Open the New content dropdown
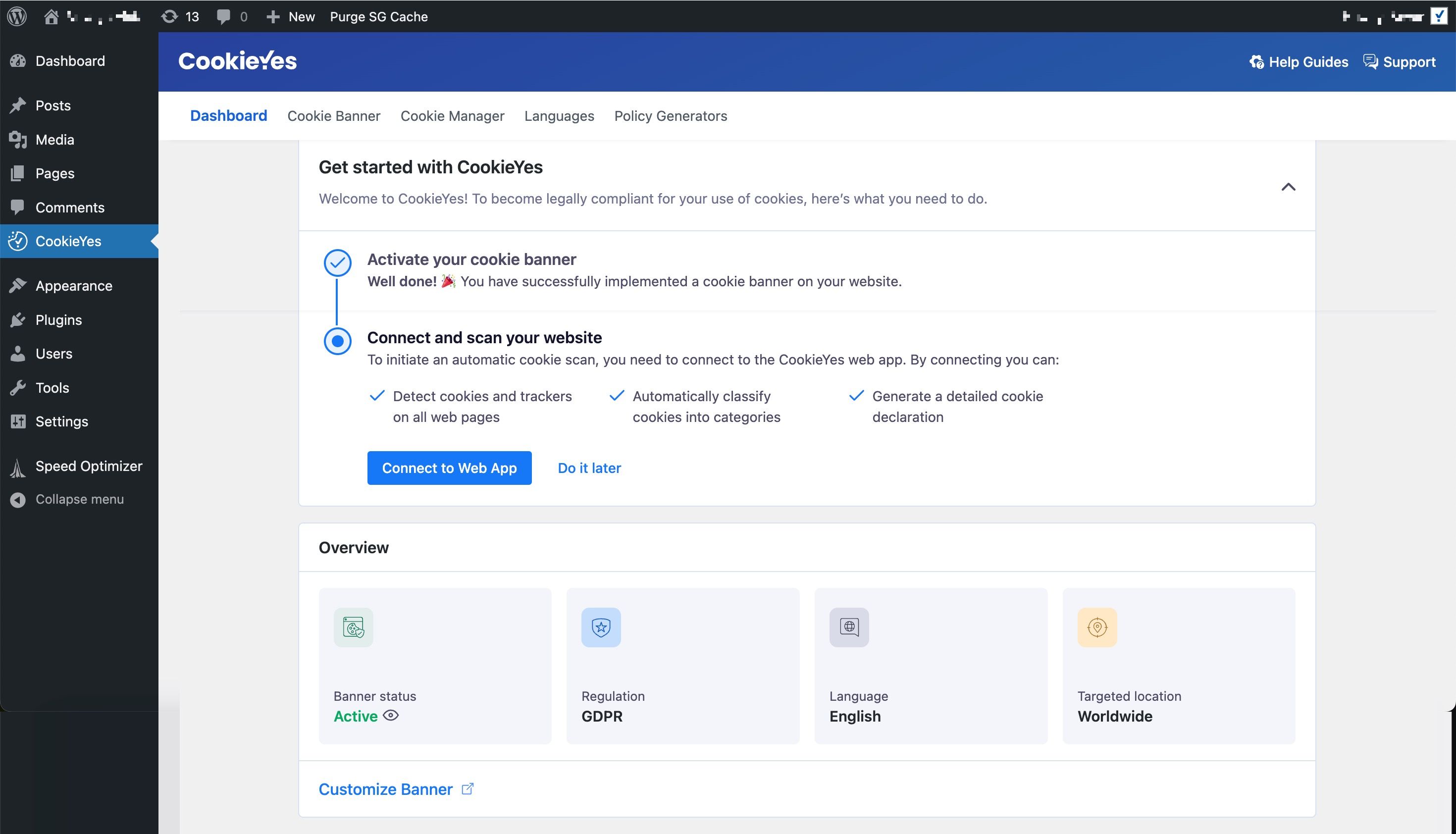The width and height of the screenshot is (1456, 834). [290, 17]
